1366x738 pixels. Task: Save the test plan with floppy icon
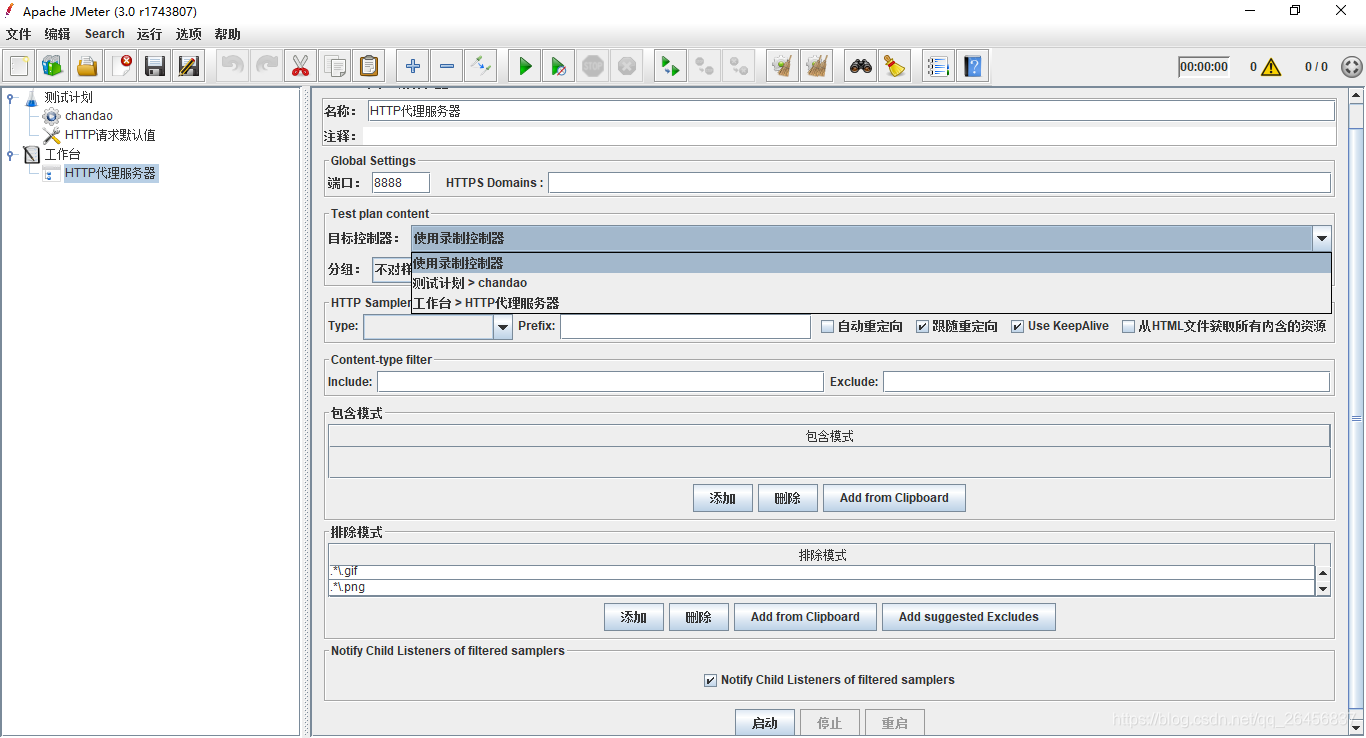[155, 67]
